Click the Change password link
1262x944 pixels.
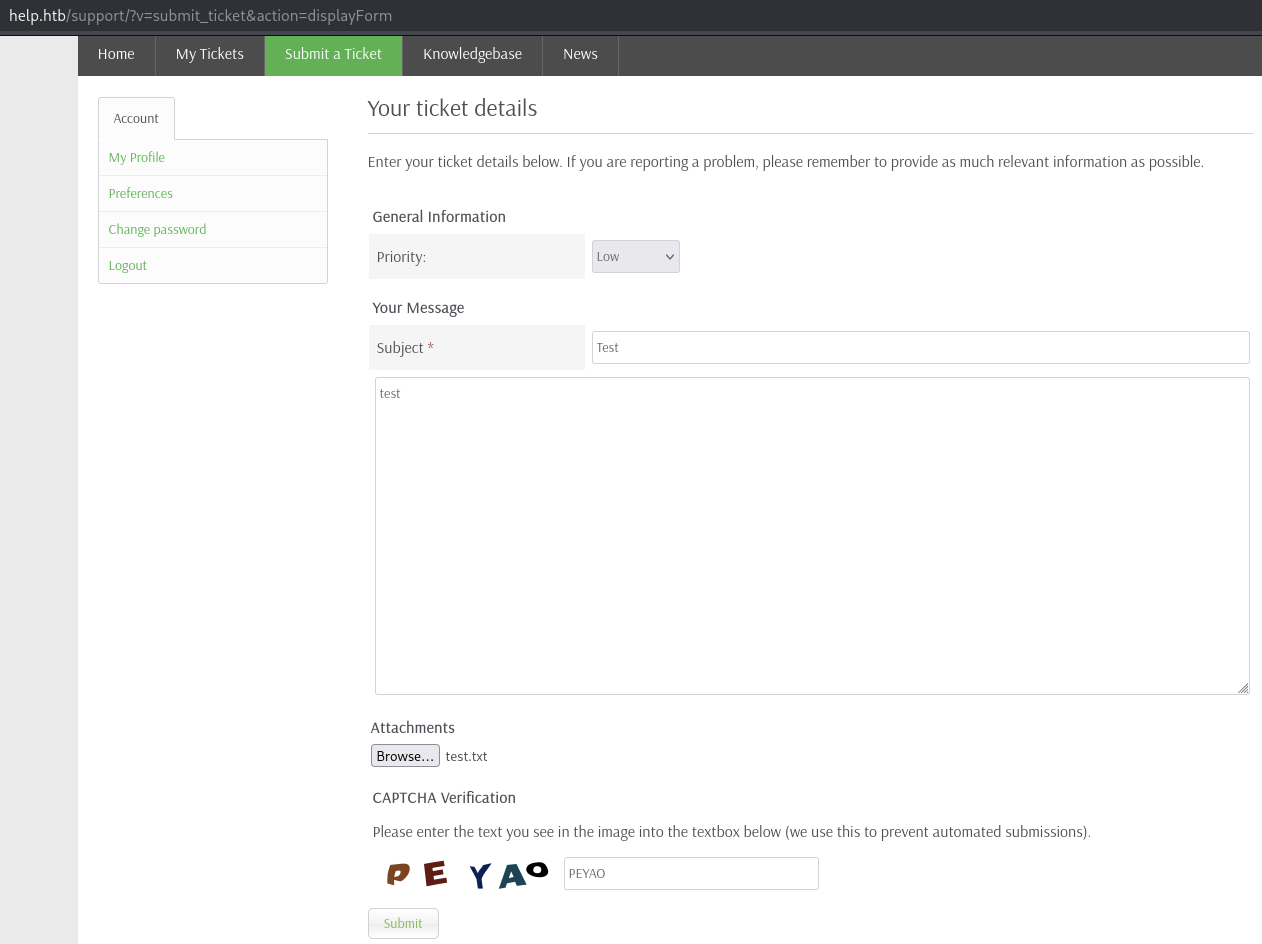[158, 230]
